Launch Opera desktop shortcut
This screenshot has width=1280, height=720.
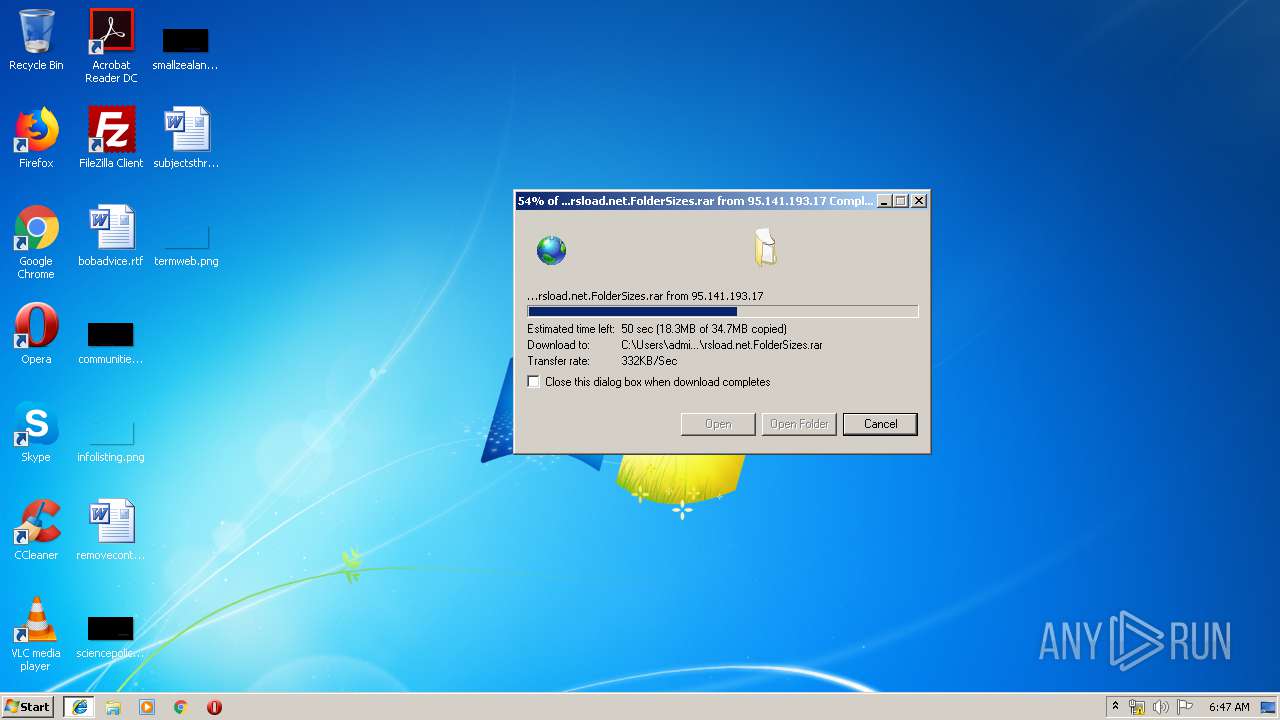36,334
